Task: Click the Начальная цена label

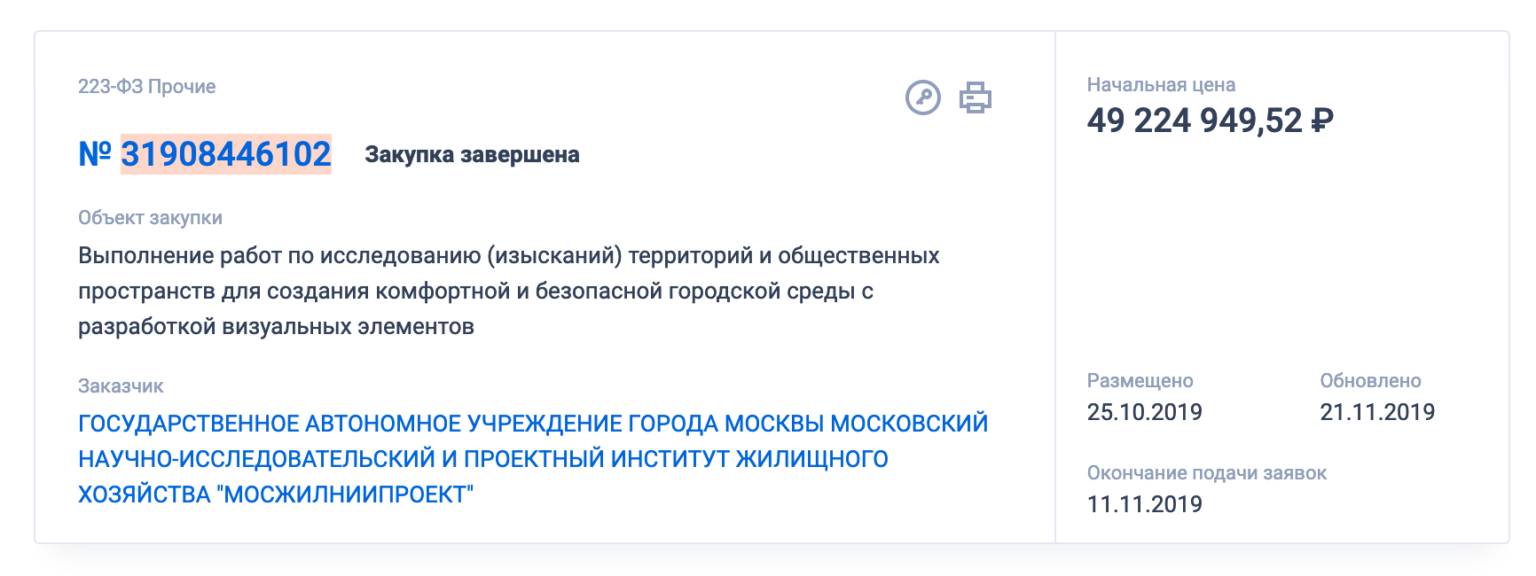Action: click(x=1161, y=85)
